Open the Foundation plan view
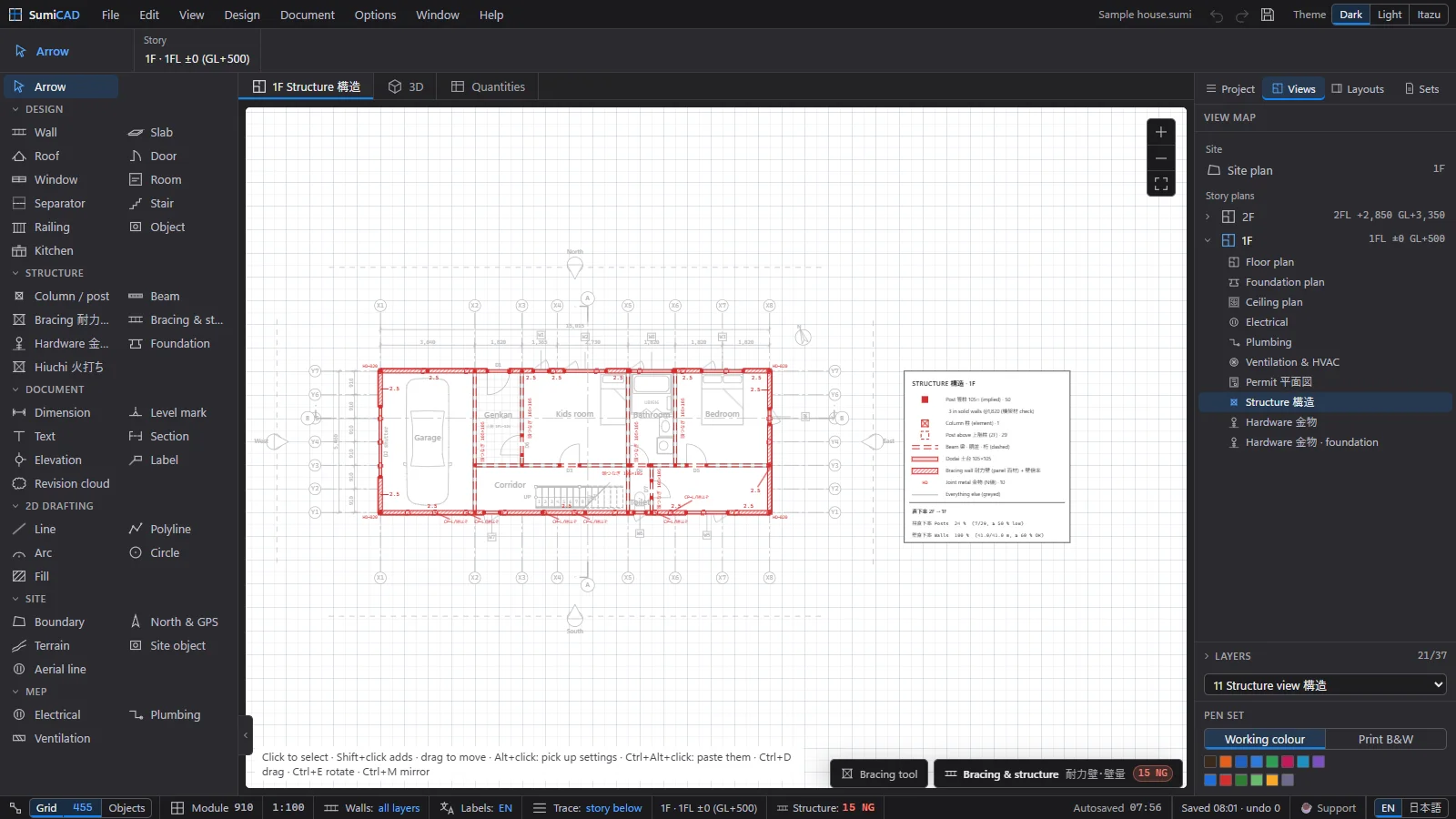 click(x=1325, y=282)
